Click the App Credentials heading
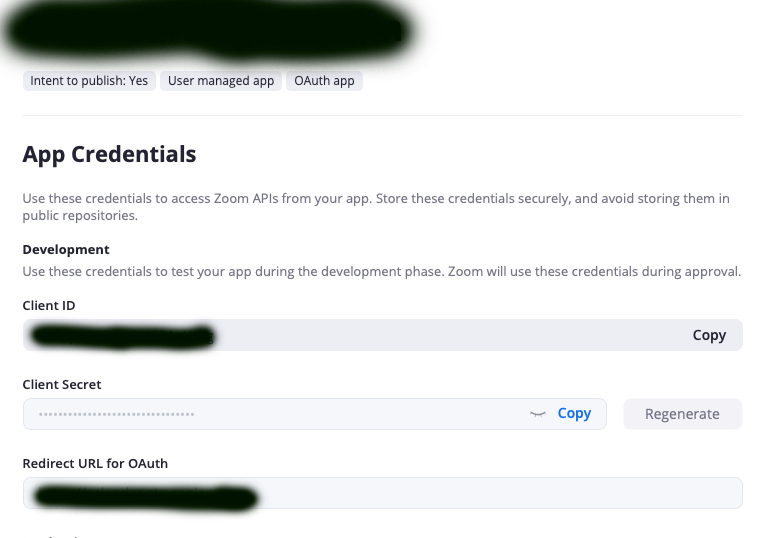 click(109, 154)
